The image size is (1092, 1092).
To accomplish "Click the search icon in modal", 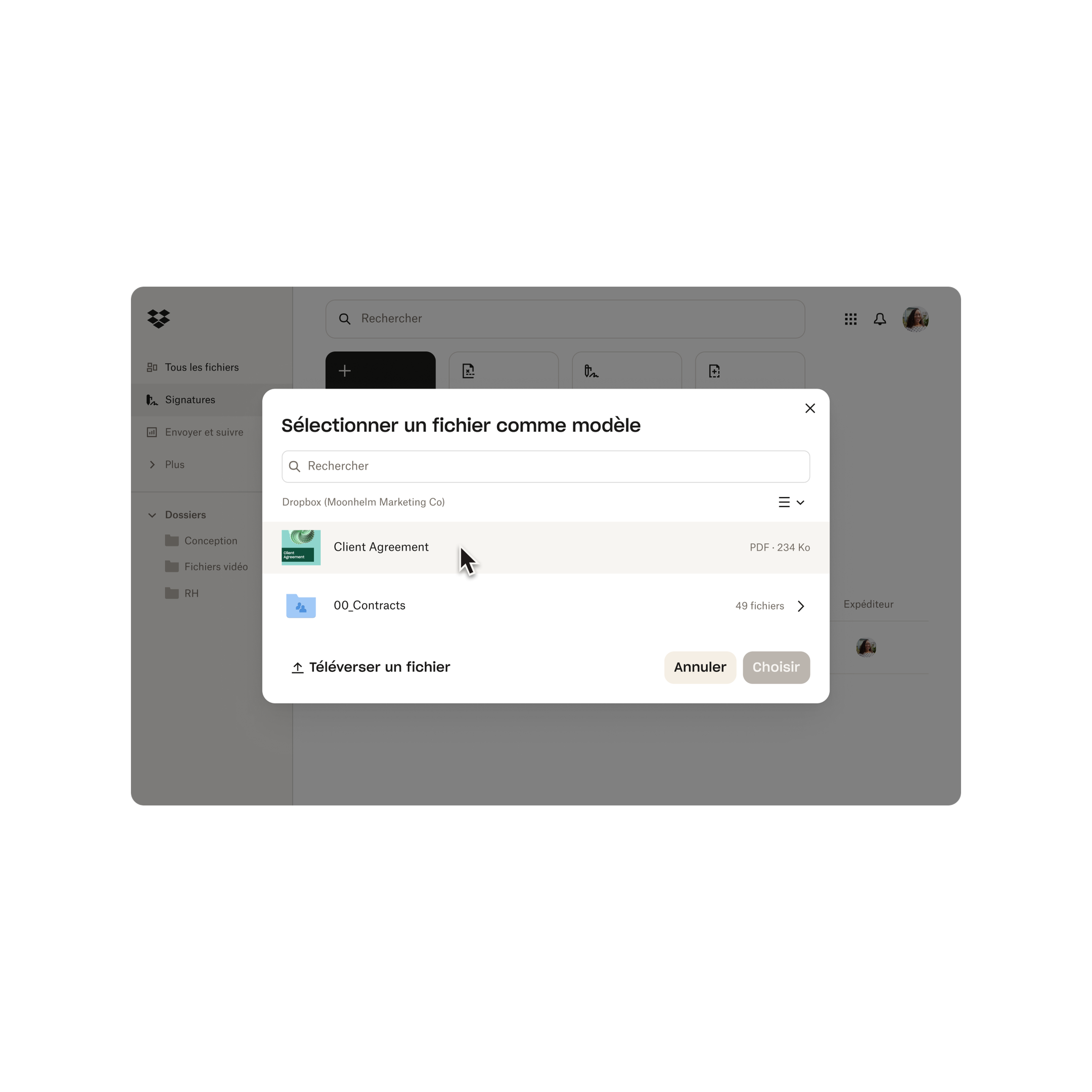I will point(295,466).
